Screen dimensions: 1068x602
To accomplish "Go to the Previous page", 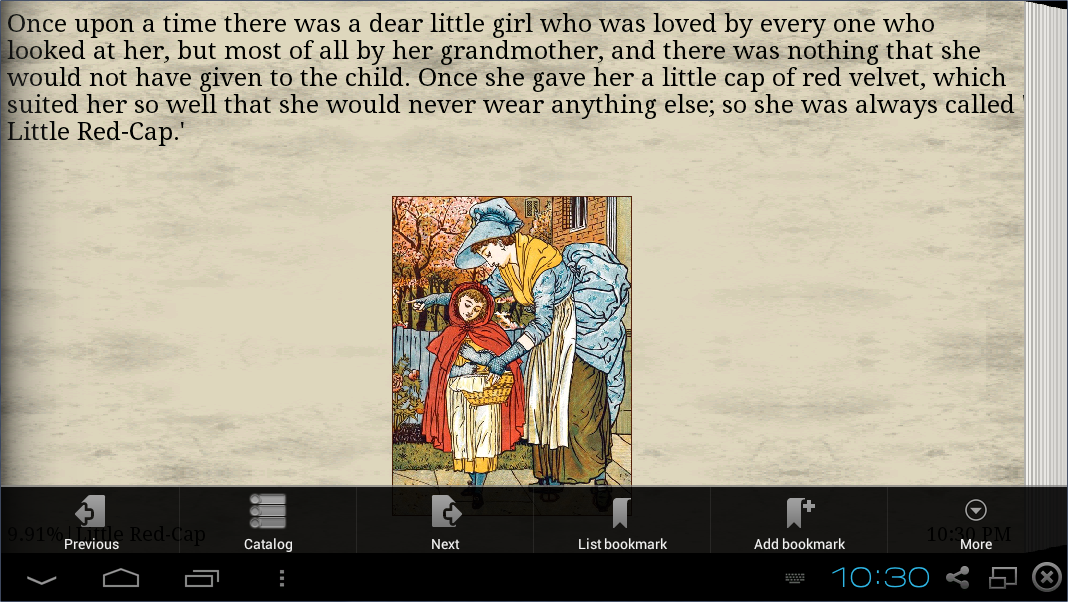I will tap(91, 520).
